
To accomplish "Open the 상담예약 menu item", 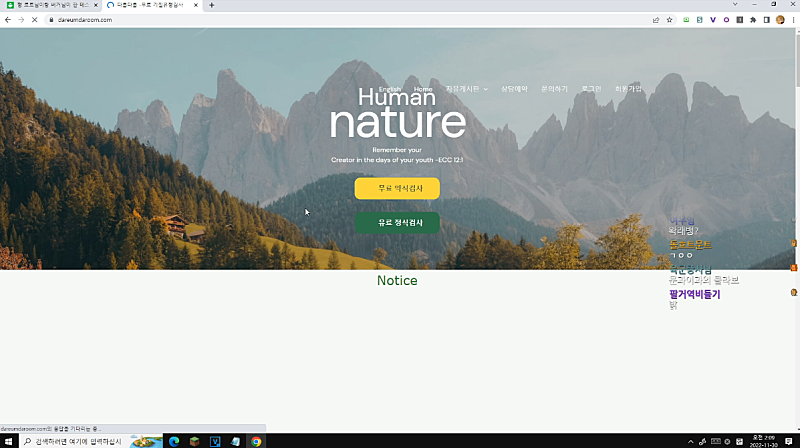I will point(514,89).
